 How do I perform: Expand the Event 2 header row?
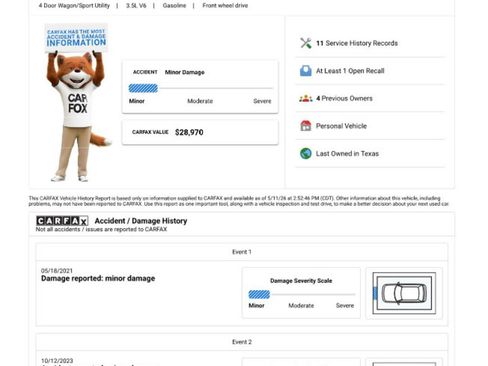[242, 342]
